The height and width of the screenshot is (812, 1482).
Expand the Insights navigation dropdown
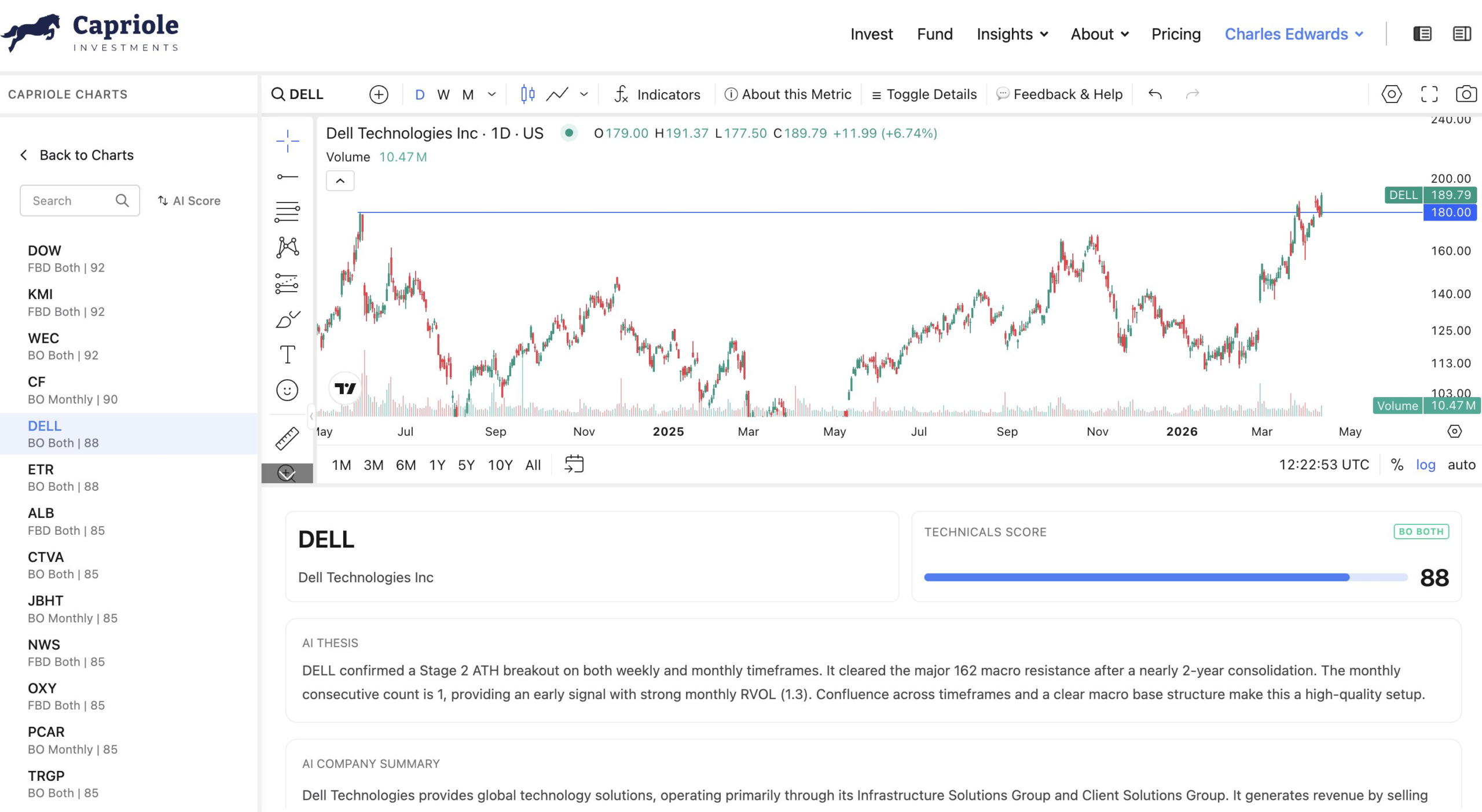coord(1012,34)
